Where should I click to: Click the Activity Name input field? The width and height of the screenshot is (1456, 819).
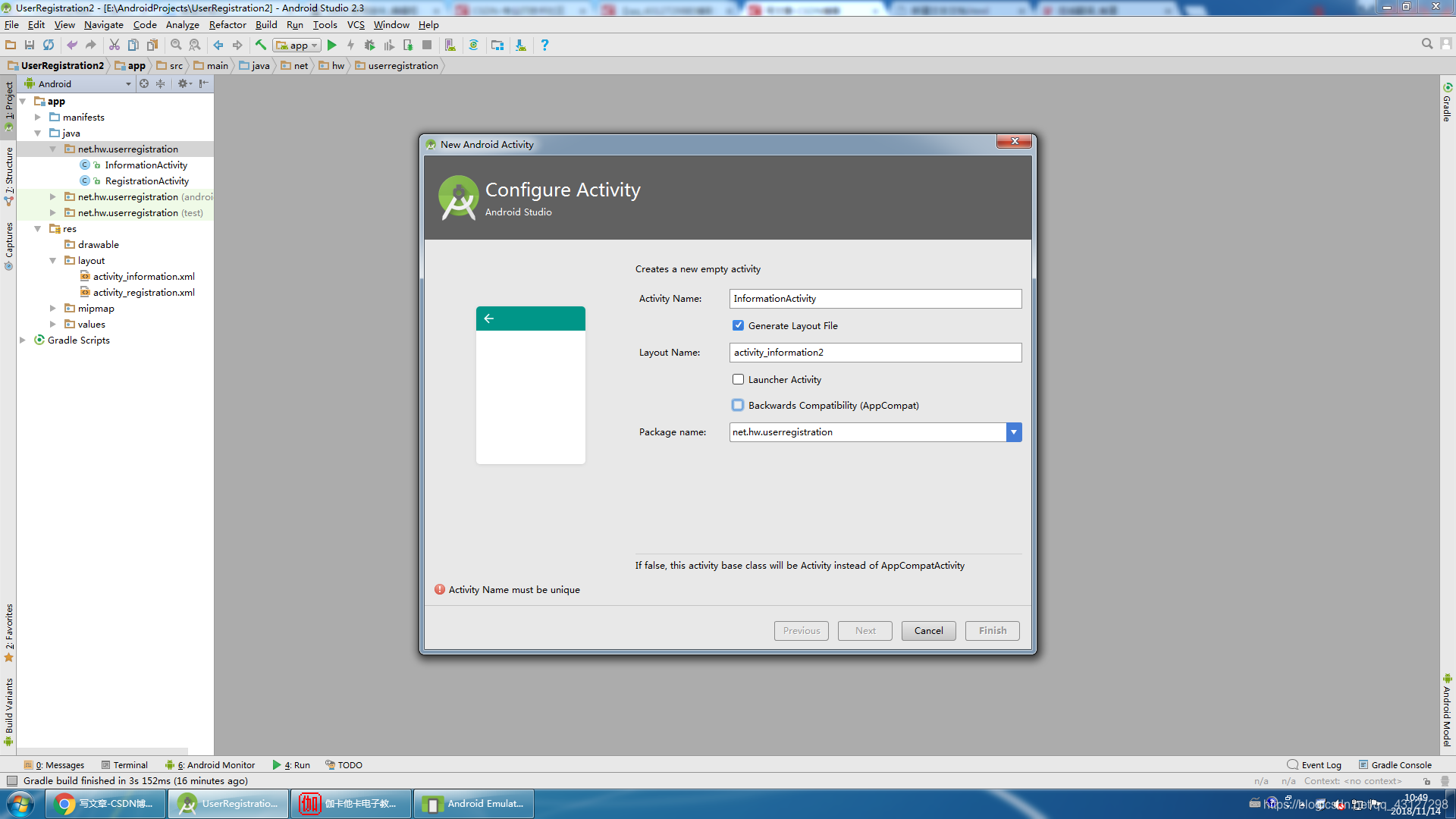875,299
